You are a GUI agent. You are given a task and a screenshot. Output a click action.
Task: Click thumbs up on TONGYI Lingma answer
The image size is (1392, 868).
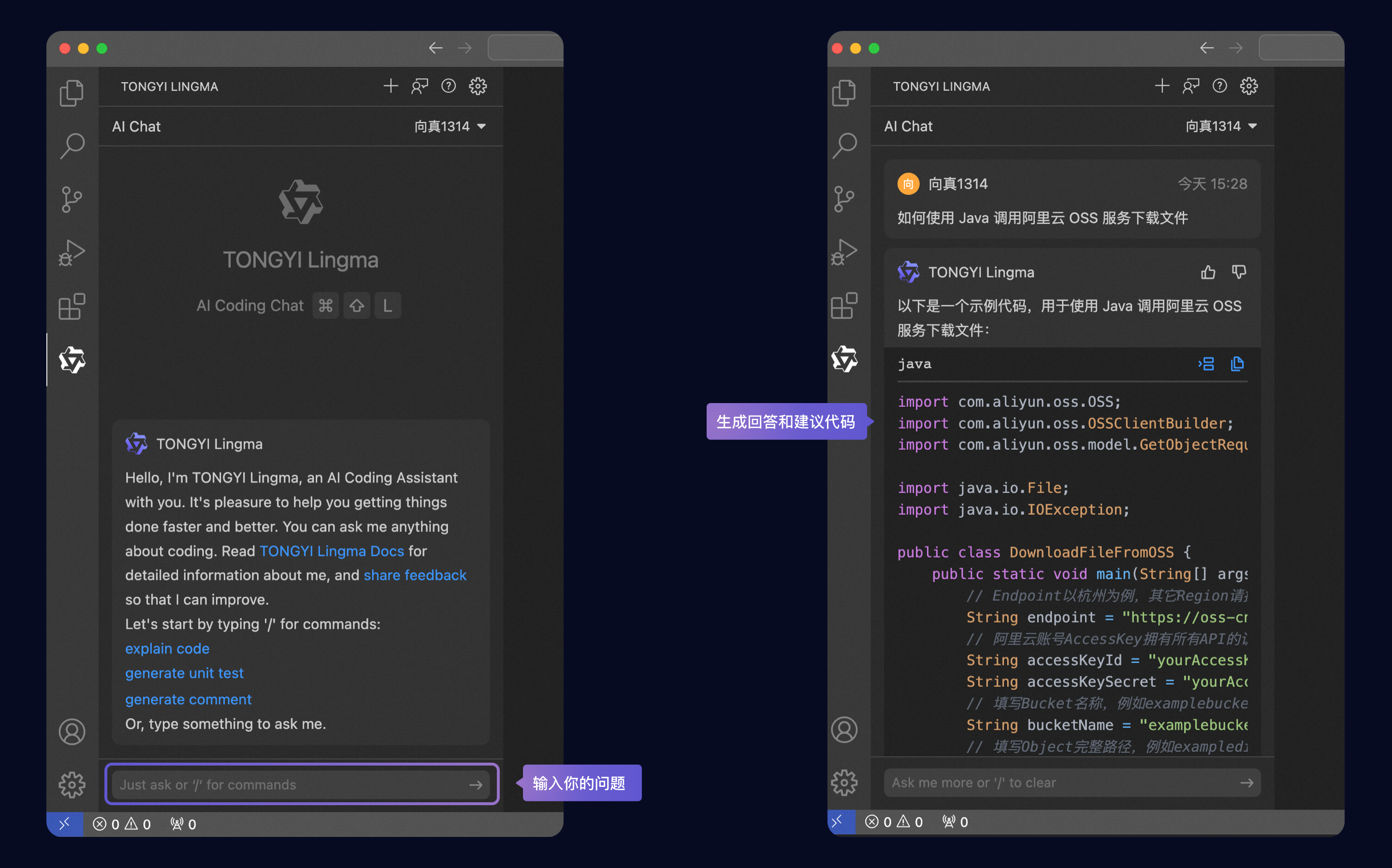(1208, 272)
